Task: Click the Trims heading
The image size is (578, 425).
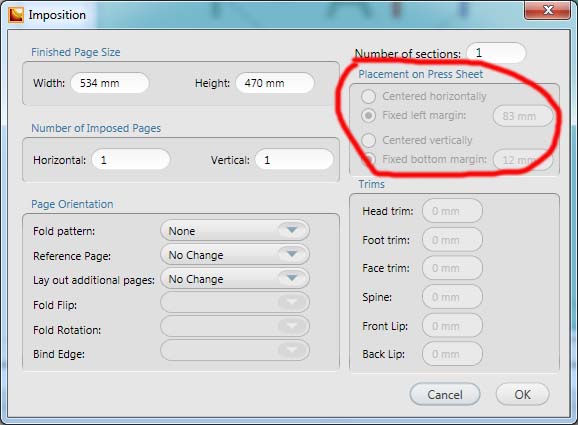Action: click(x=372, y=184)
